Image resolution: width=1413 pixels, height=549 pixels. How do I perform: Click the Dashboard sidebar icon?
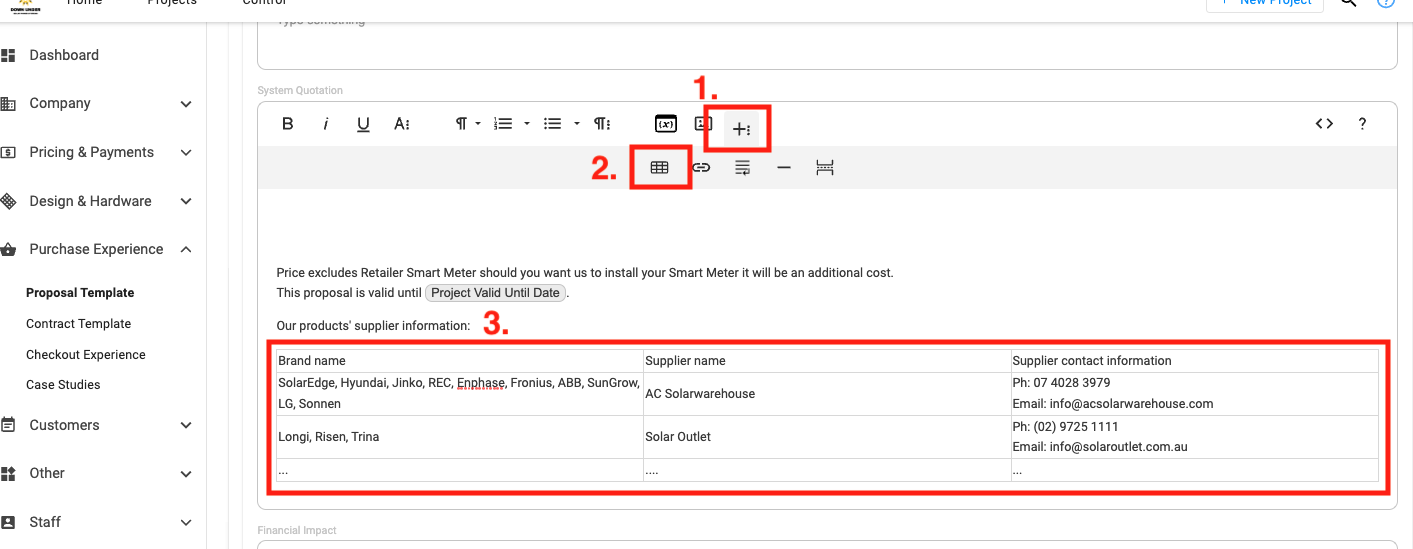pyautogui.click(x=8, y=55)
